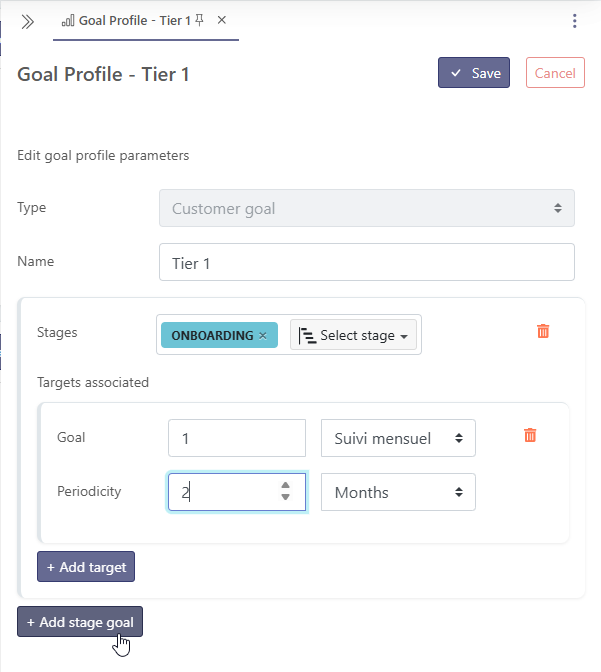
Task: Decrease periodicity with down stepper arrow
Action: click(286, 497)
